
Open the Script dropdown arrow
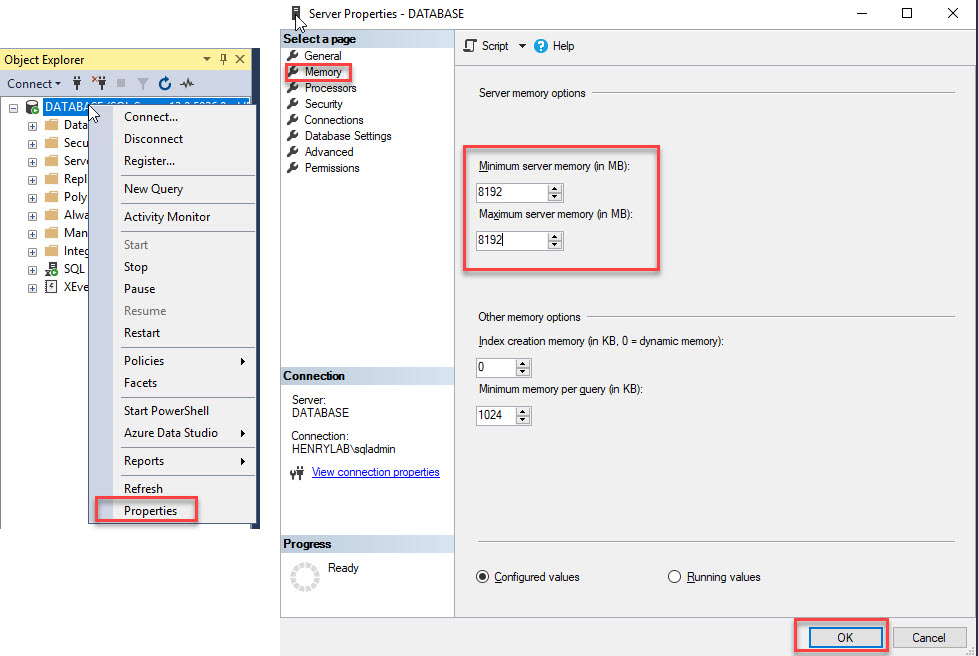(x=522, y=46)
